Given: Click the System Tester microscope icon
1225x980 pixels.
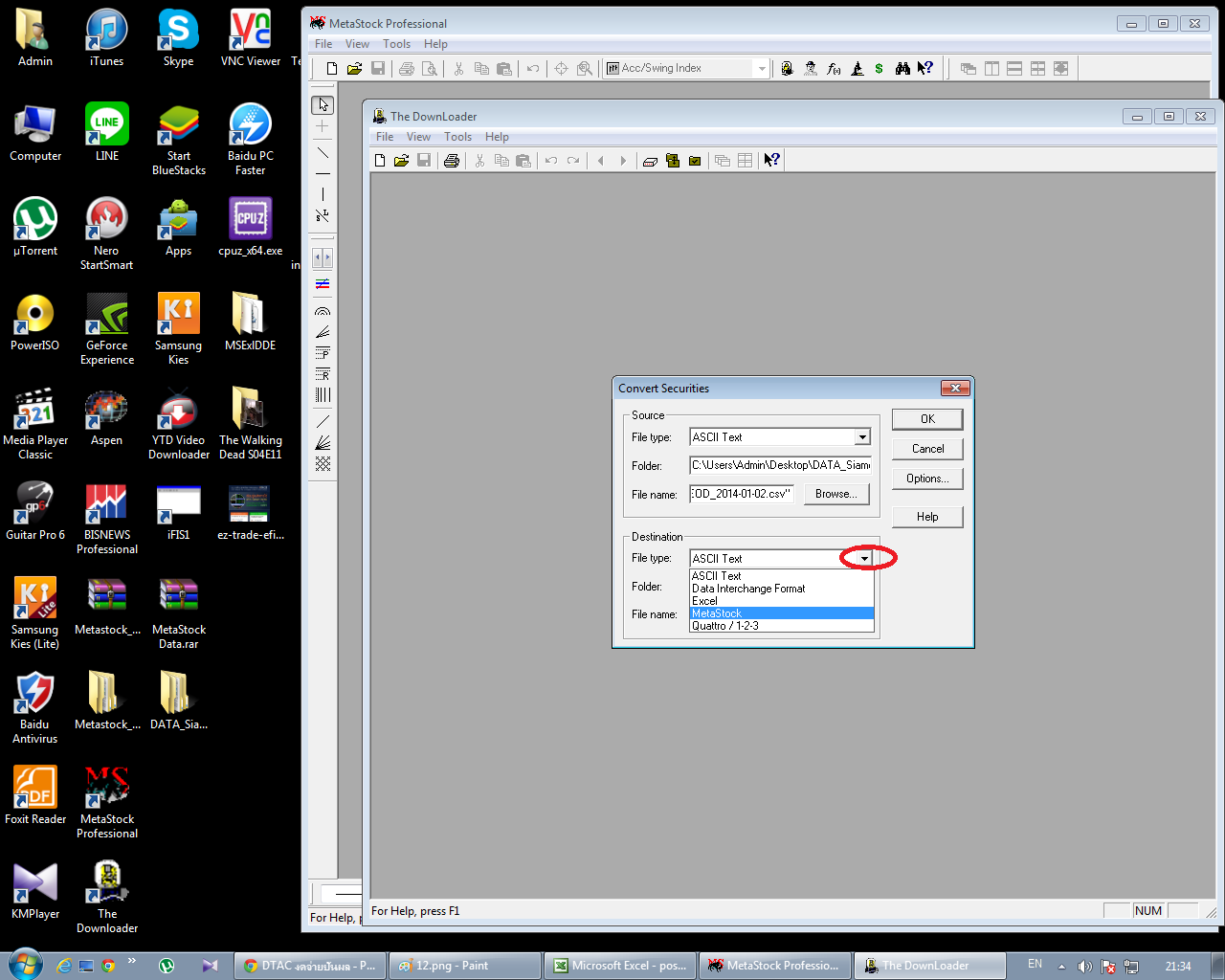Looking at the screenshot, I should click(x=857, y=68).
